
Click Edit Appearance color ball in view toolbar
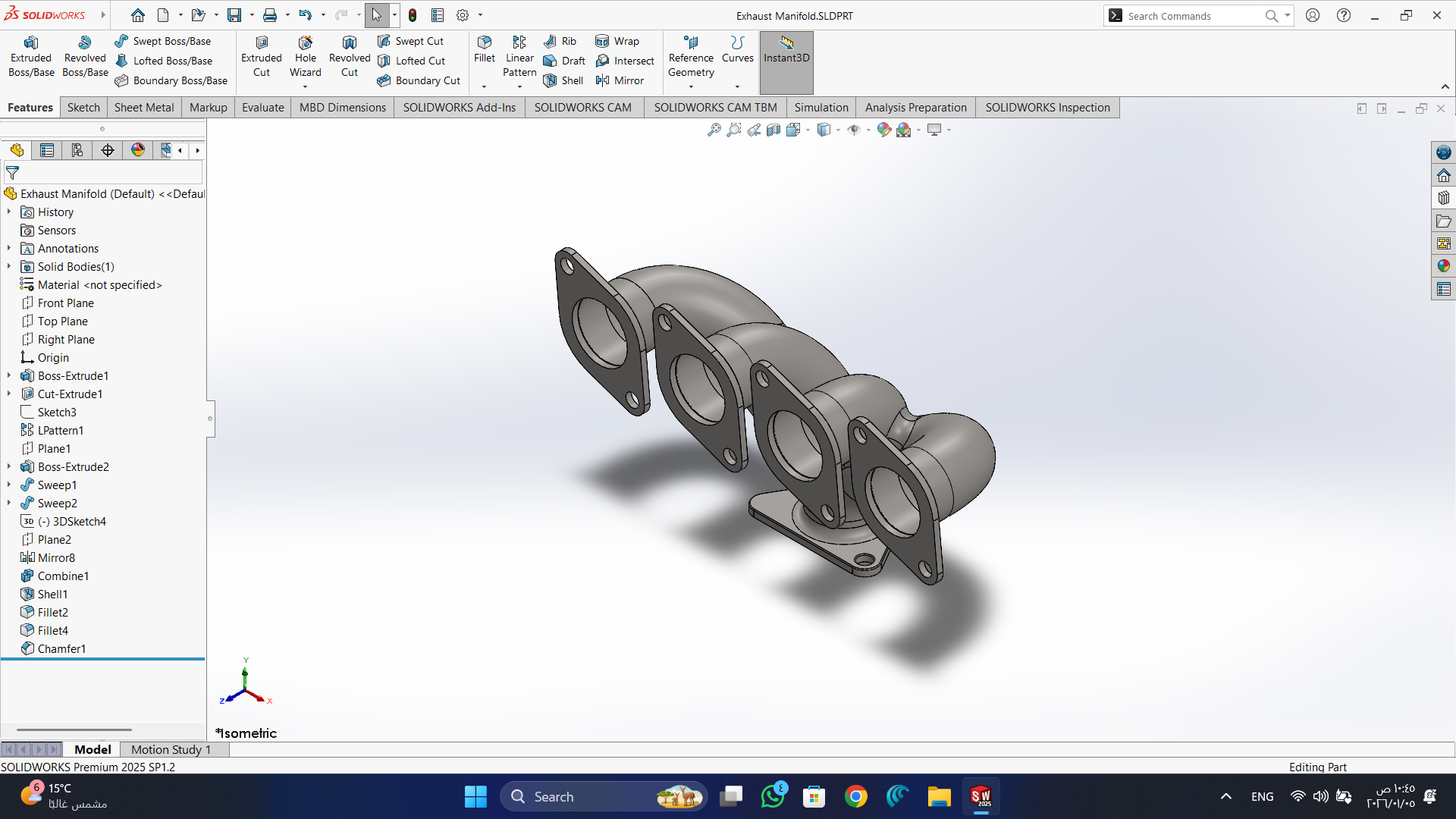(883, 130)
